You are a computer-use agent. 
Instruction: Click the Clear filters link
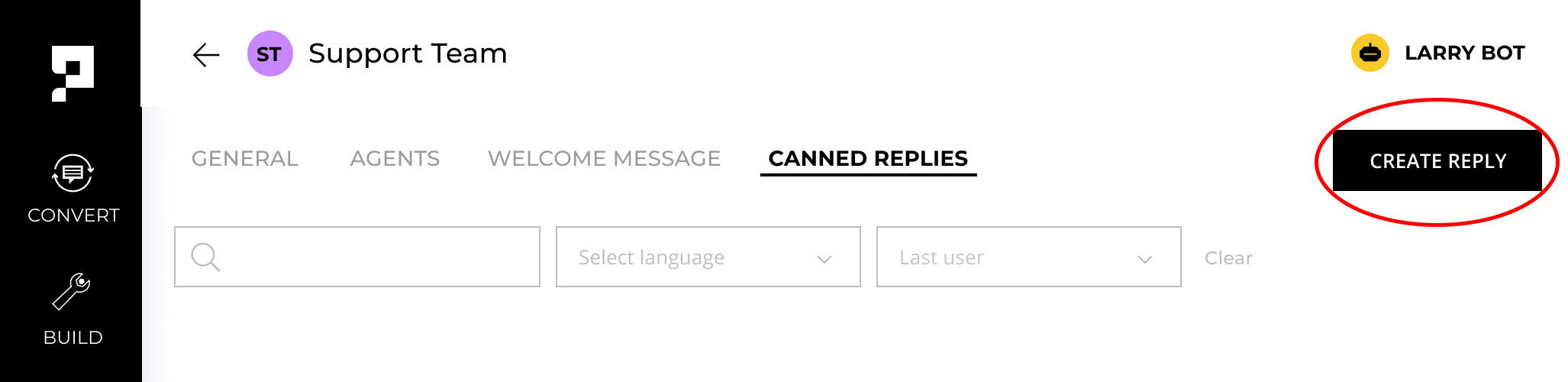tap(1228, 258)
